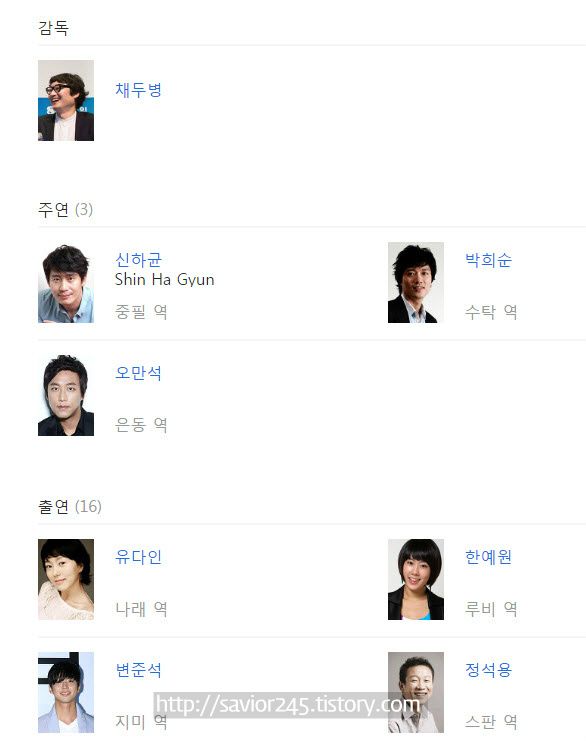View 오만석 profile photo

(66, 396)
